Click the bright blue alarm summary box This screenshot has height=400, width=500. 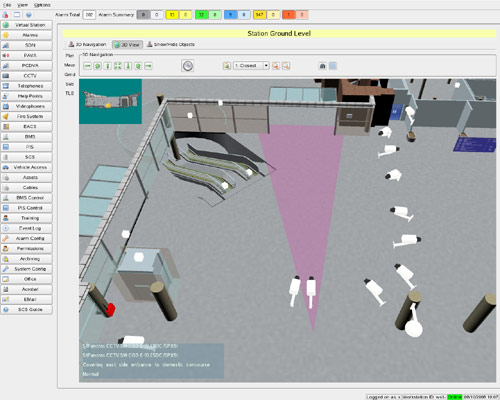230,15
